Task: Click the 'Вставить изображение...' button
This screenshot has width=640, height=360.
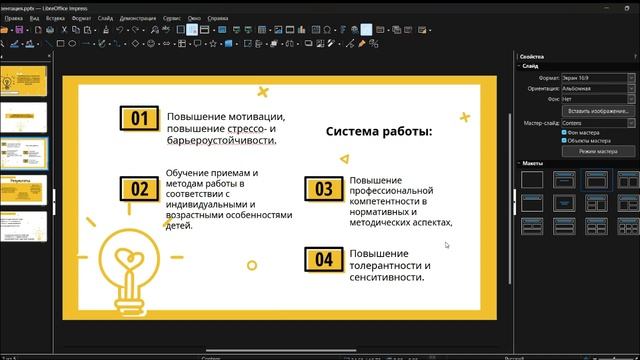Action: pos(598,111)
